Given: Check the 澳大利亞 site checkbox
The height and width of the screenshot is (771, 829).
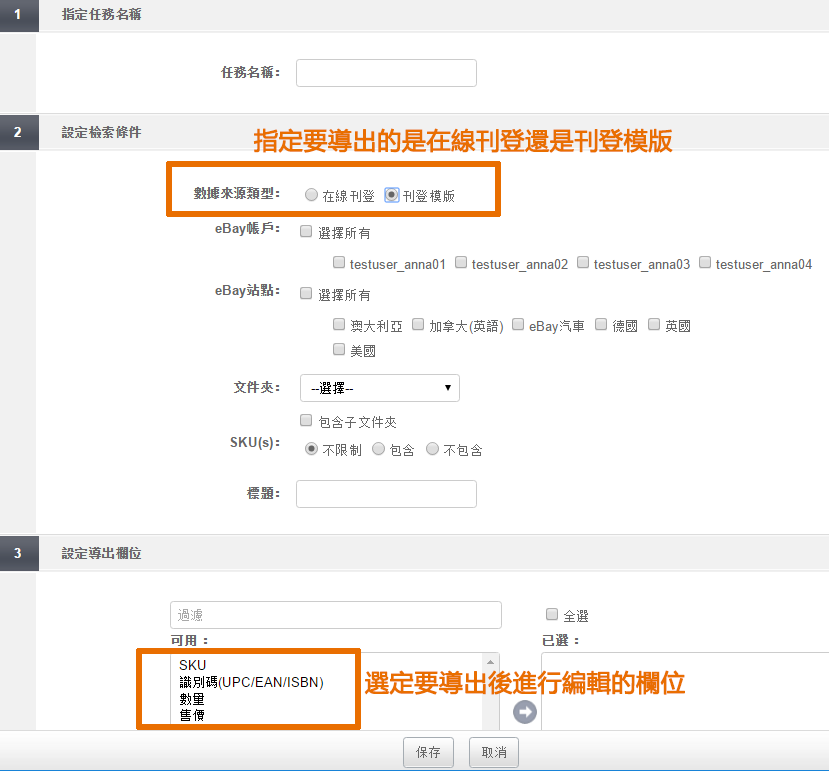Looking at the screenshot, I should pyautogui.click(x=339, y=324).
